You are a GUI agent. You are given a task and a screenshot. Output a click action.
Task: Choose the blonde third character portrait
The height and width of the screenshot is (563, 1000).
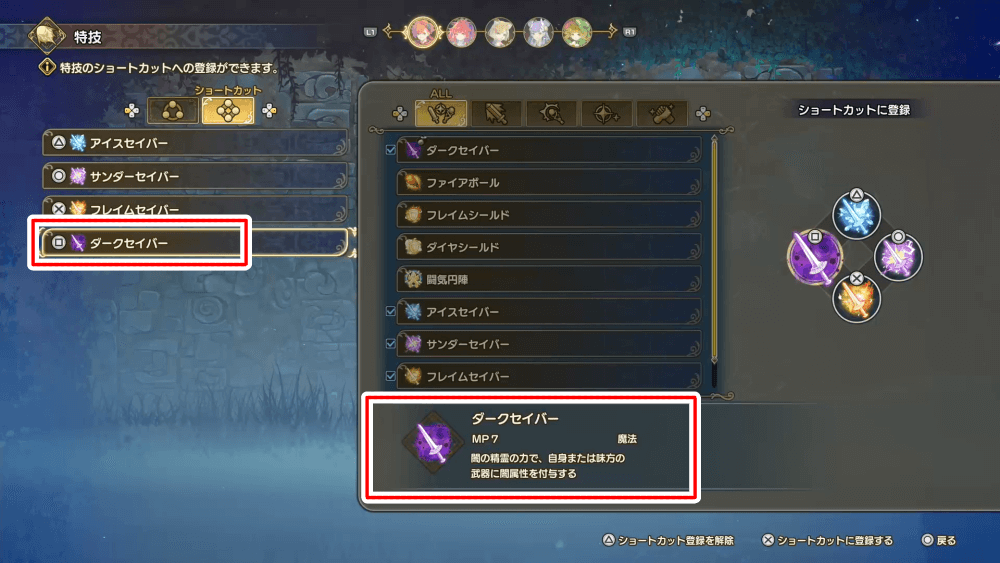pyautogui.click(x=499, y=32)
